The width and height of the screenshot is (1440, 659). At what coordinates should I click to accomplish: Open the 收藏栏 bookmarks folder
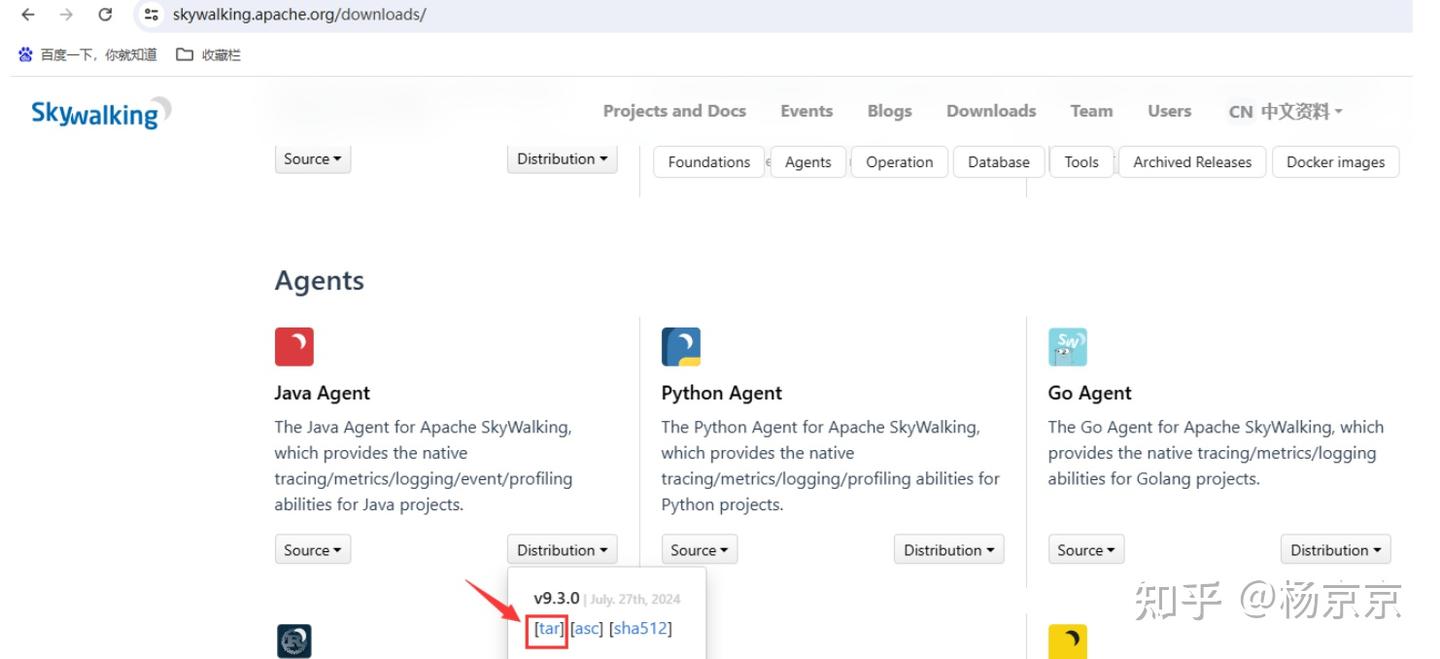pyautogui.click(x=209, y=55)
